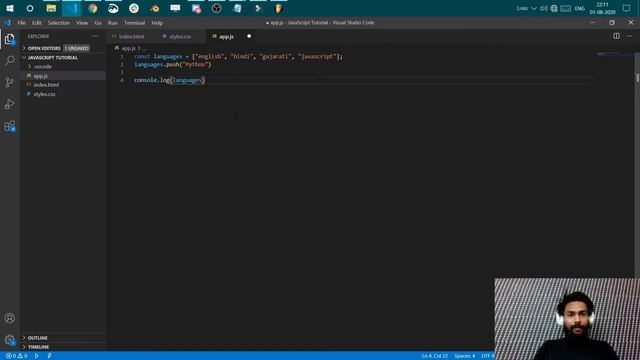Switch to the styles.css tab
Screen dimensions: 640x360
tap(180, 36)
